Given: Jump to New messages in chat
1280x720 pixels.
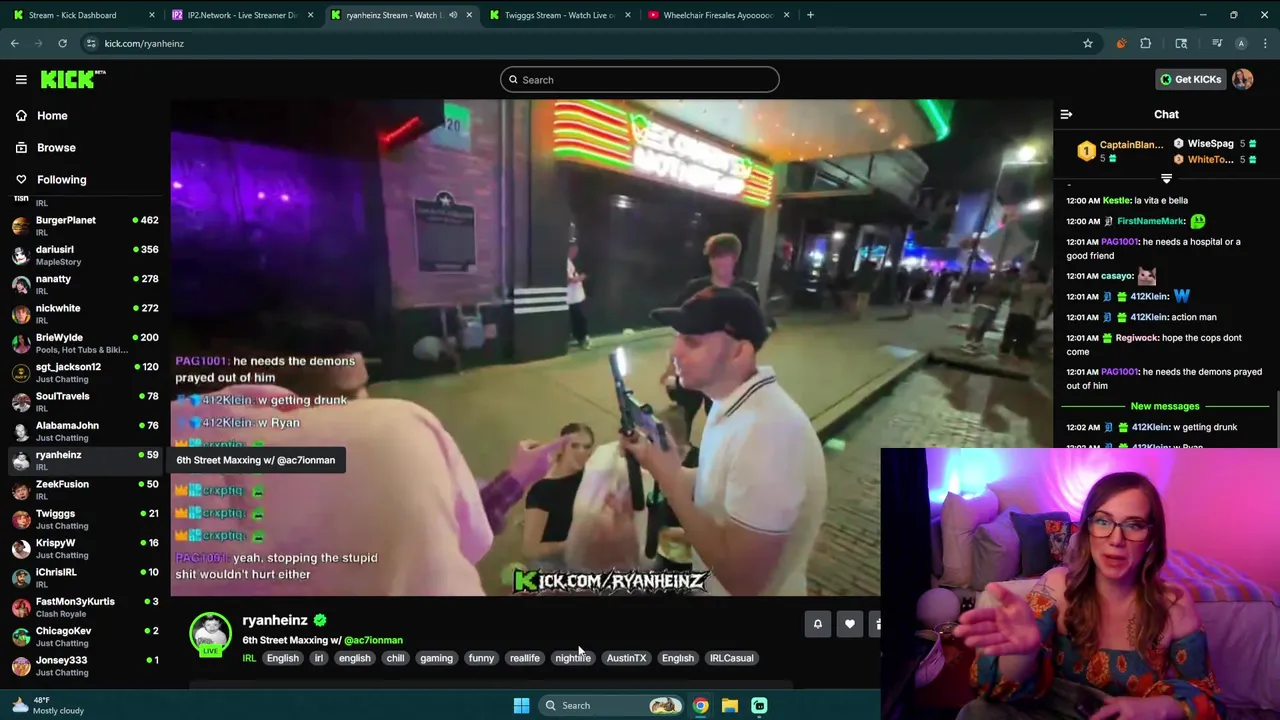Looking at the screenshot, I should tap(1165, 406).
